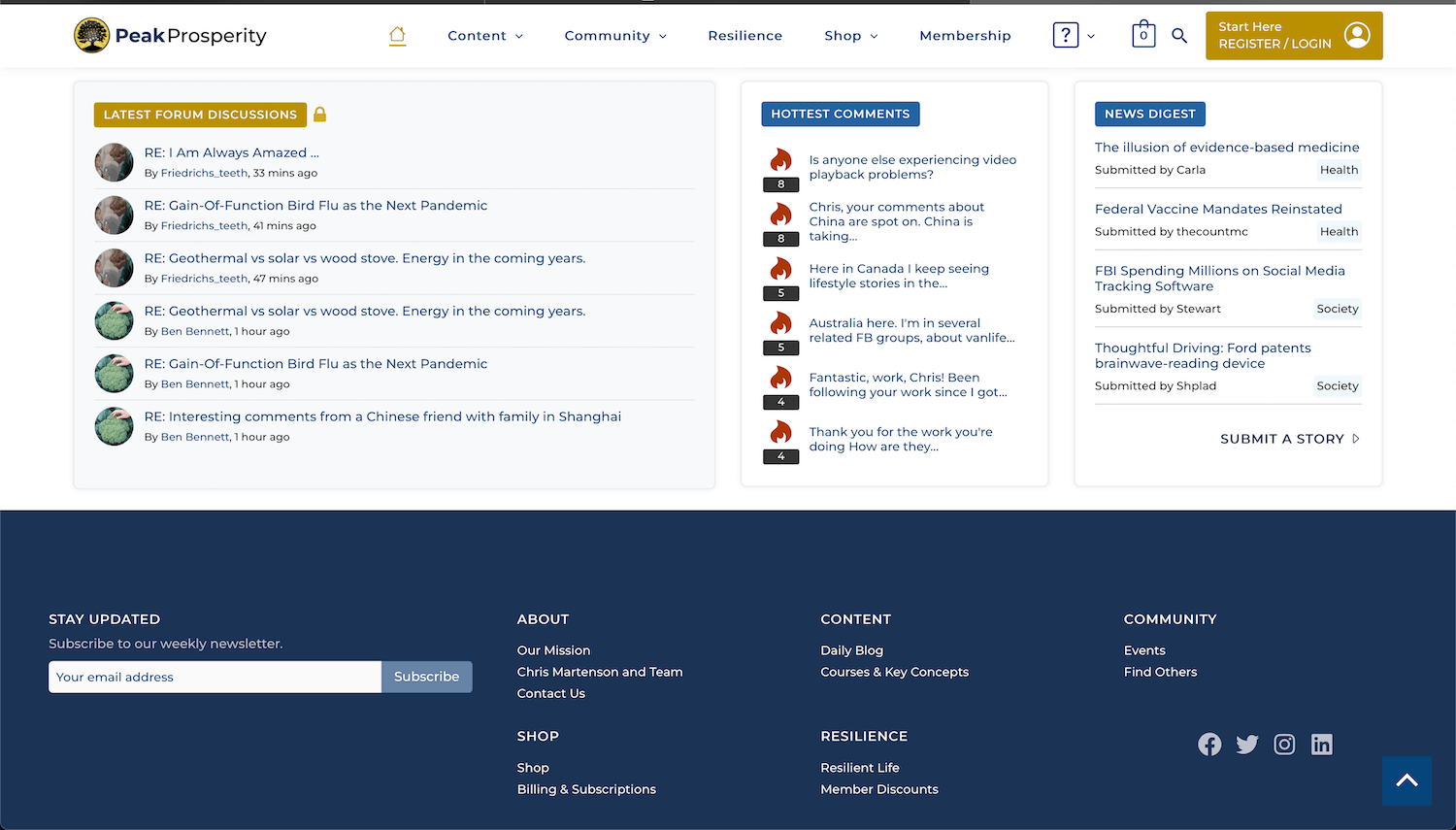Open the Instagram social icon
Image resolution: width=1456 pixels, height=830 pixels.
point(1284,745)
